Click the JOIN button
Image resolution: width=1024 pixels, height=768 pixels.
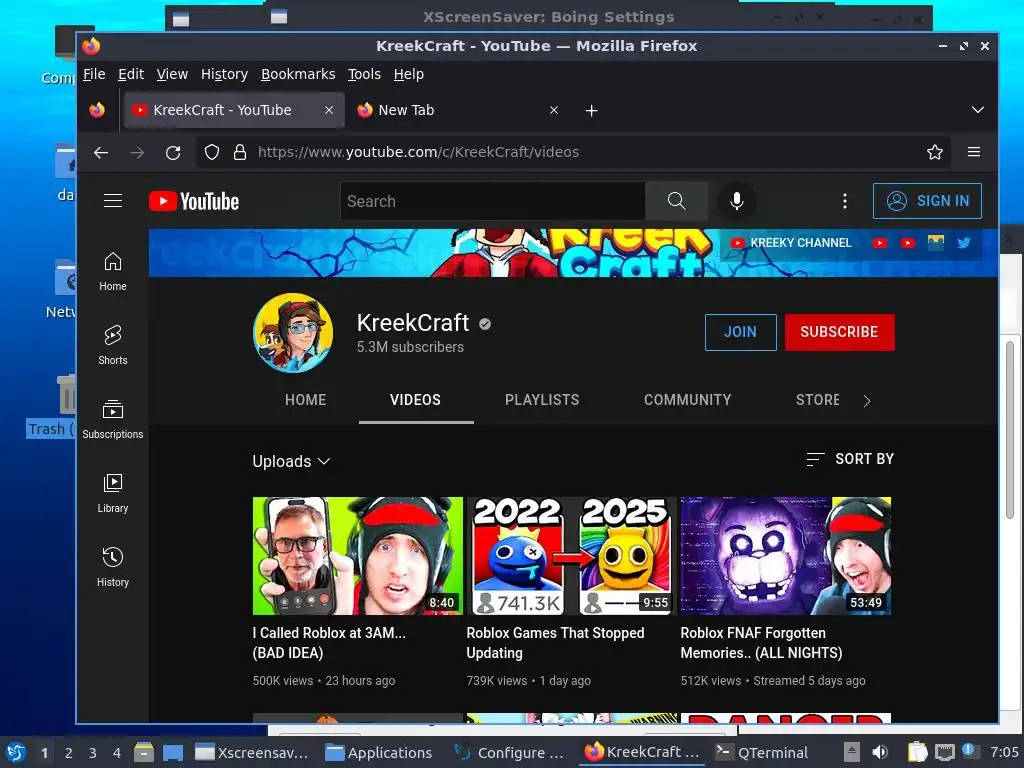tap(740, 332)
